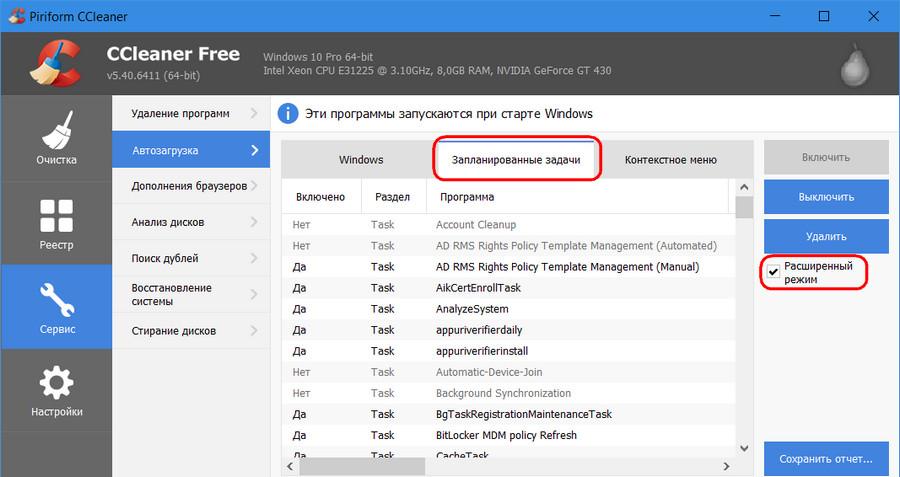Click Сохранить отчет button
Screen dimensions: 900x477
point(826,459)
